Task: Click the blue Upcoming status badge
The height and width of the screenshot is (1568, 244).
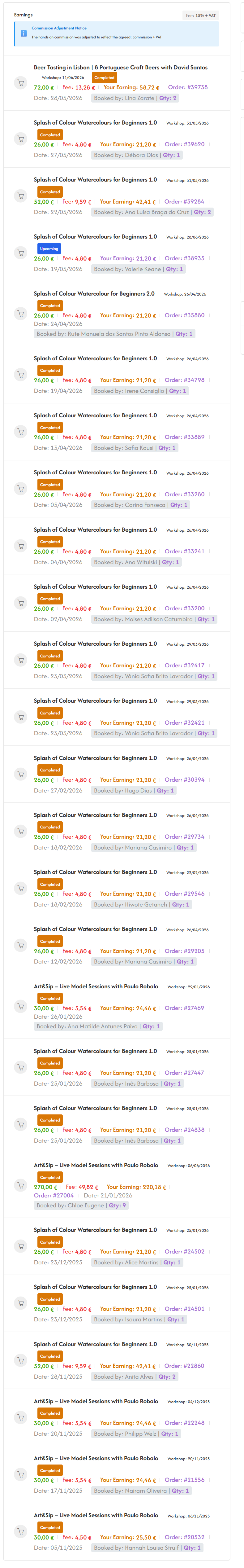Action: coord(49,249)
